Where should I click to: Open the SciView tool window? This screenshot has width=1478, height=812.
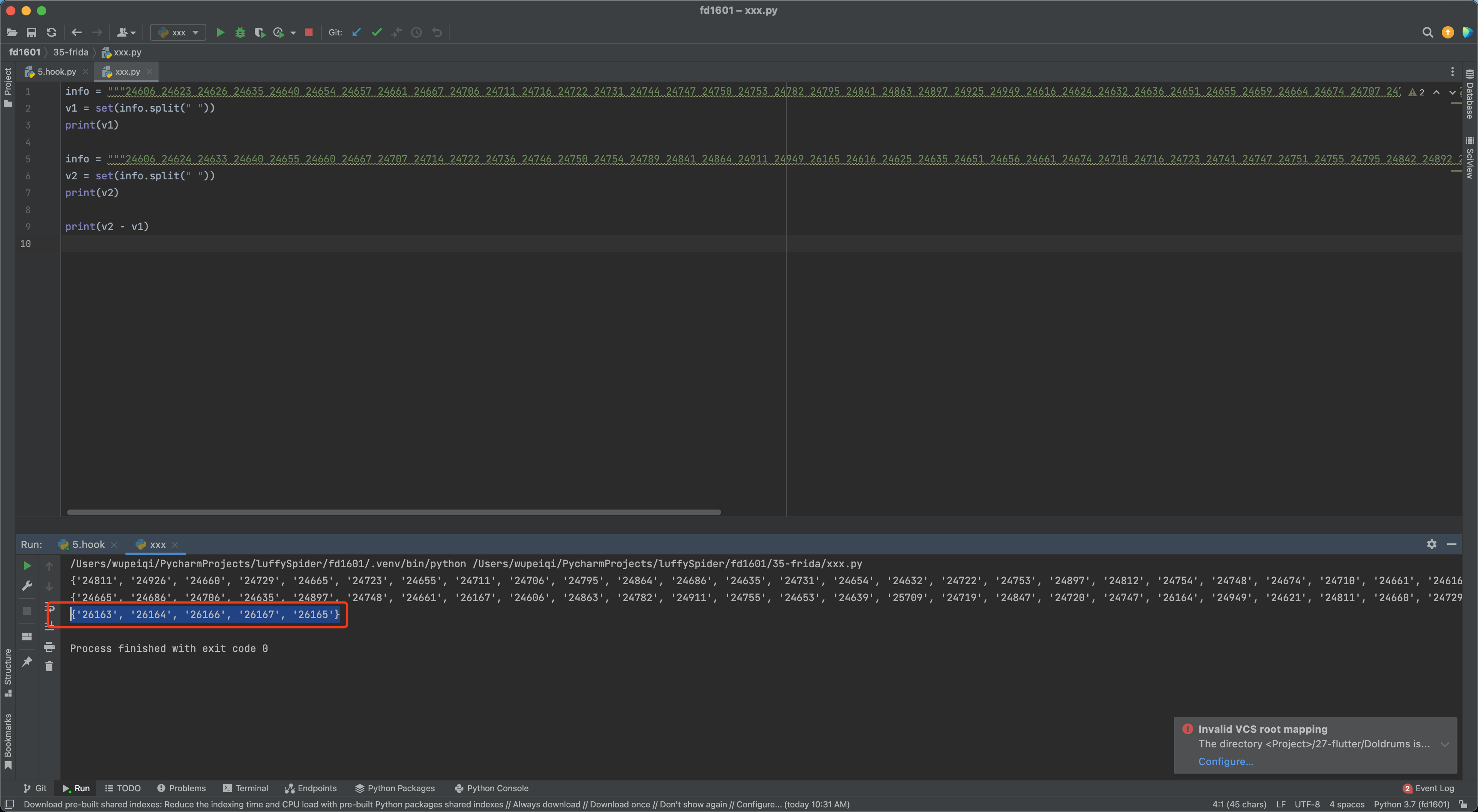pyautogui.click(x=1470, y=158)
